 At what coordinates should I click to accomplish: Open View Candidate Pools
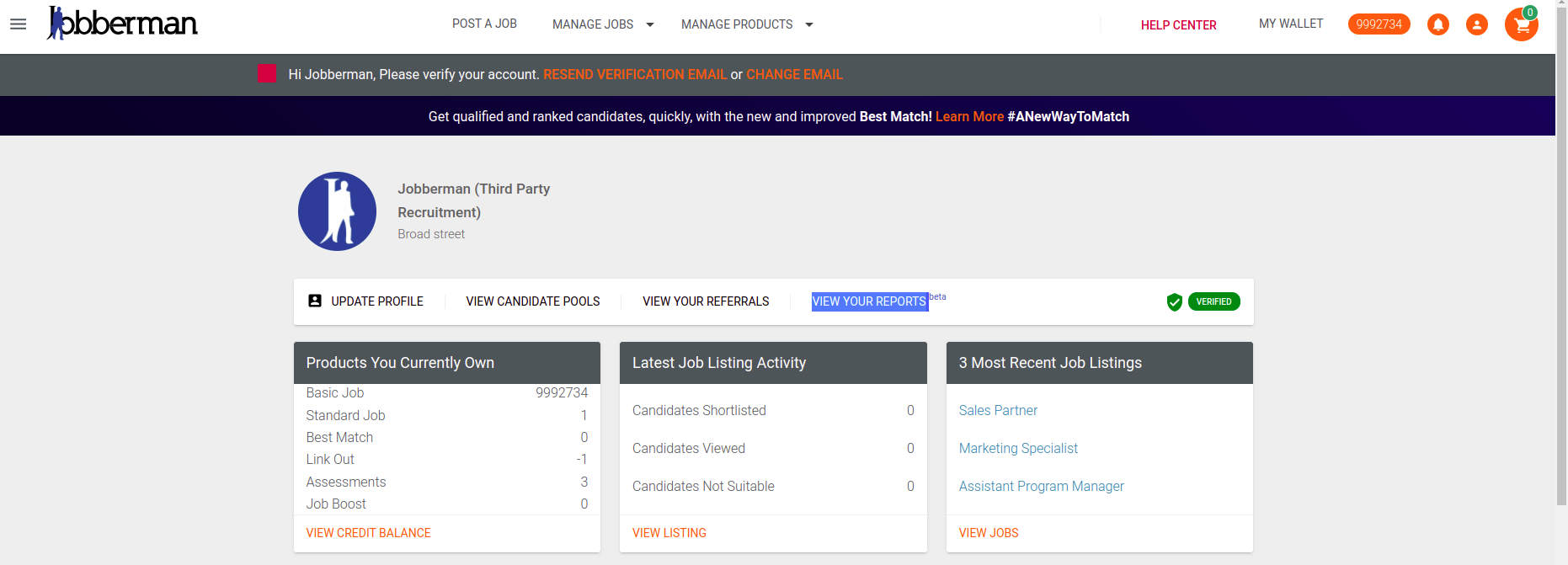click(533, 301)
